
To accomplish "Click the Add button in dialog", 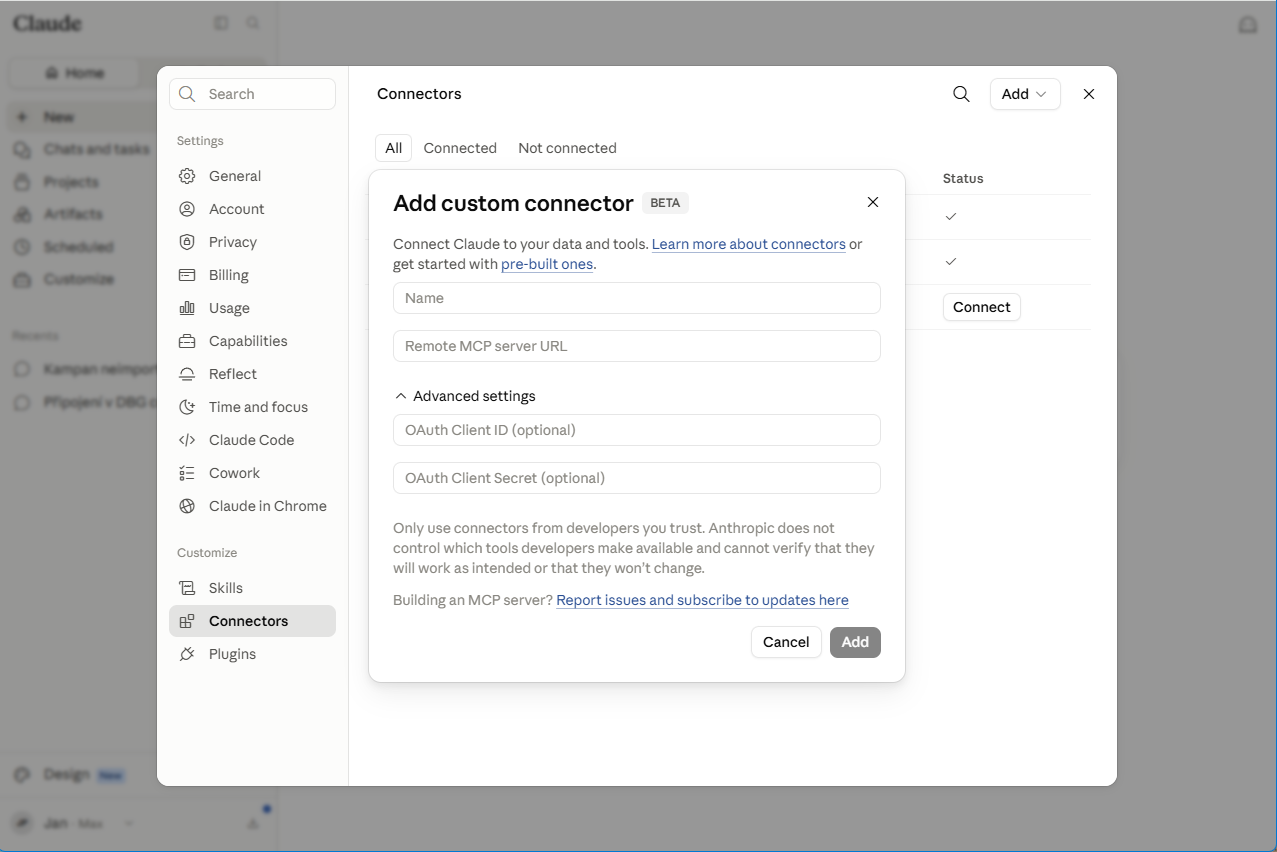I will click(855, 642).
